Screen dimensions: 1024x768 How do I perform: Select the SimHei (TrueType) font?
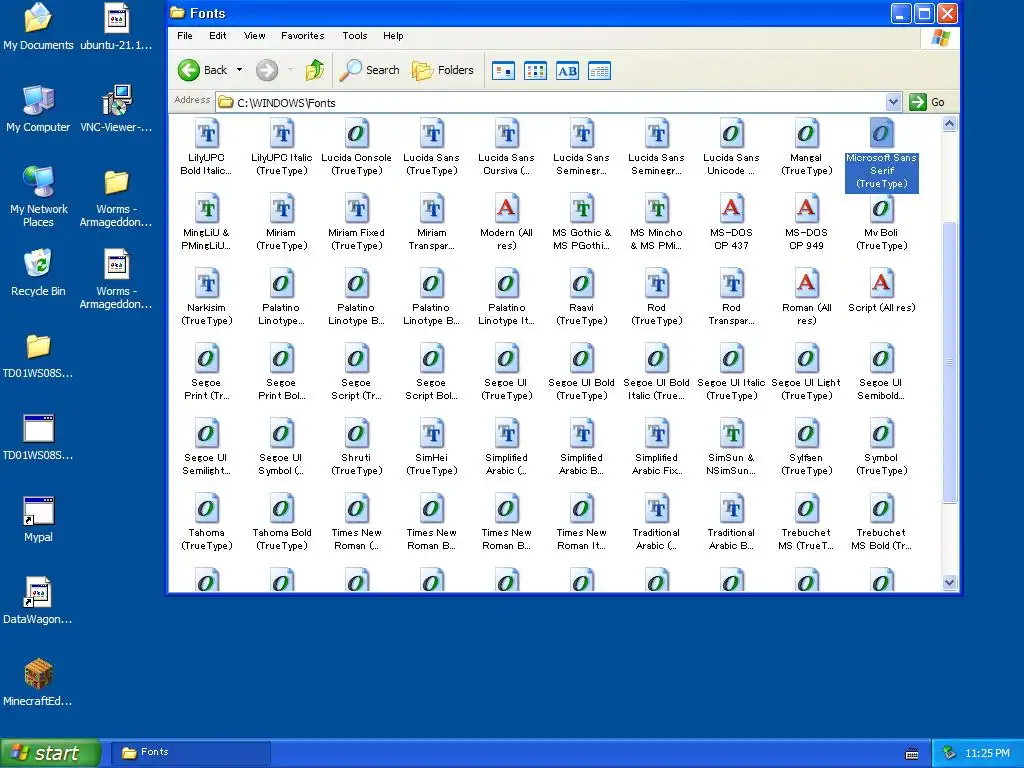[432, 448]
